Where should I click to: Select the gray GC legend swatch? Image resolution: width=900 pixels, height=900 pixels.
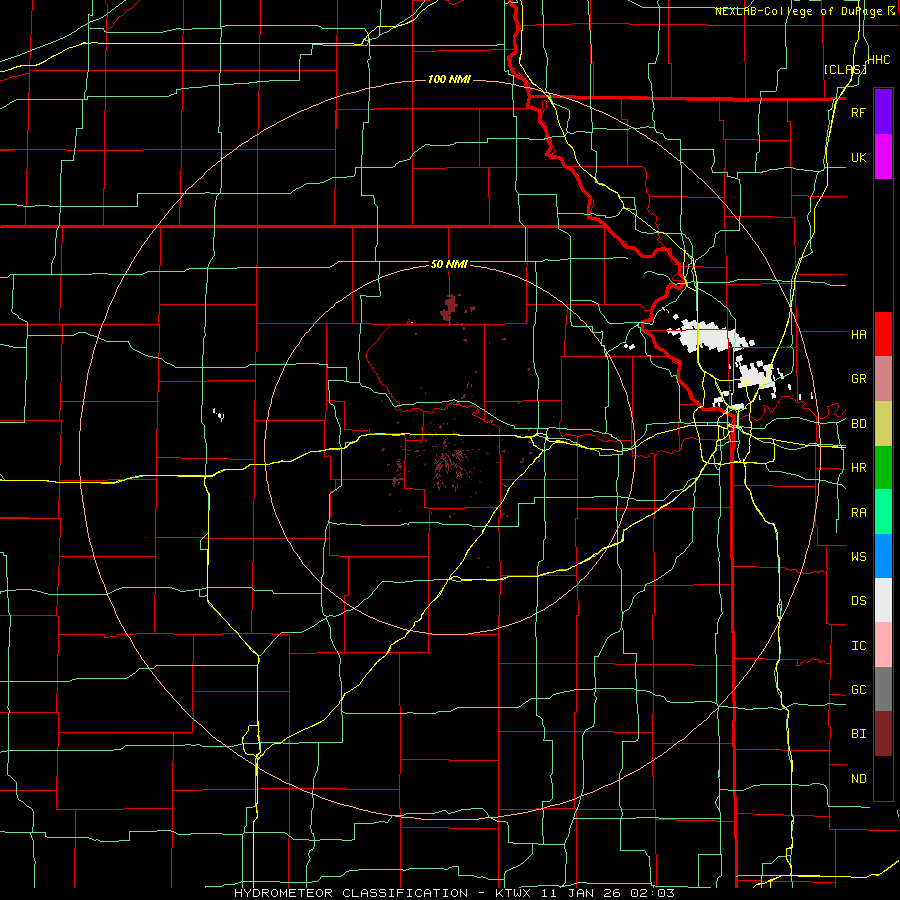[883, 689]
